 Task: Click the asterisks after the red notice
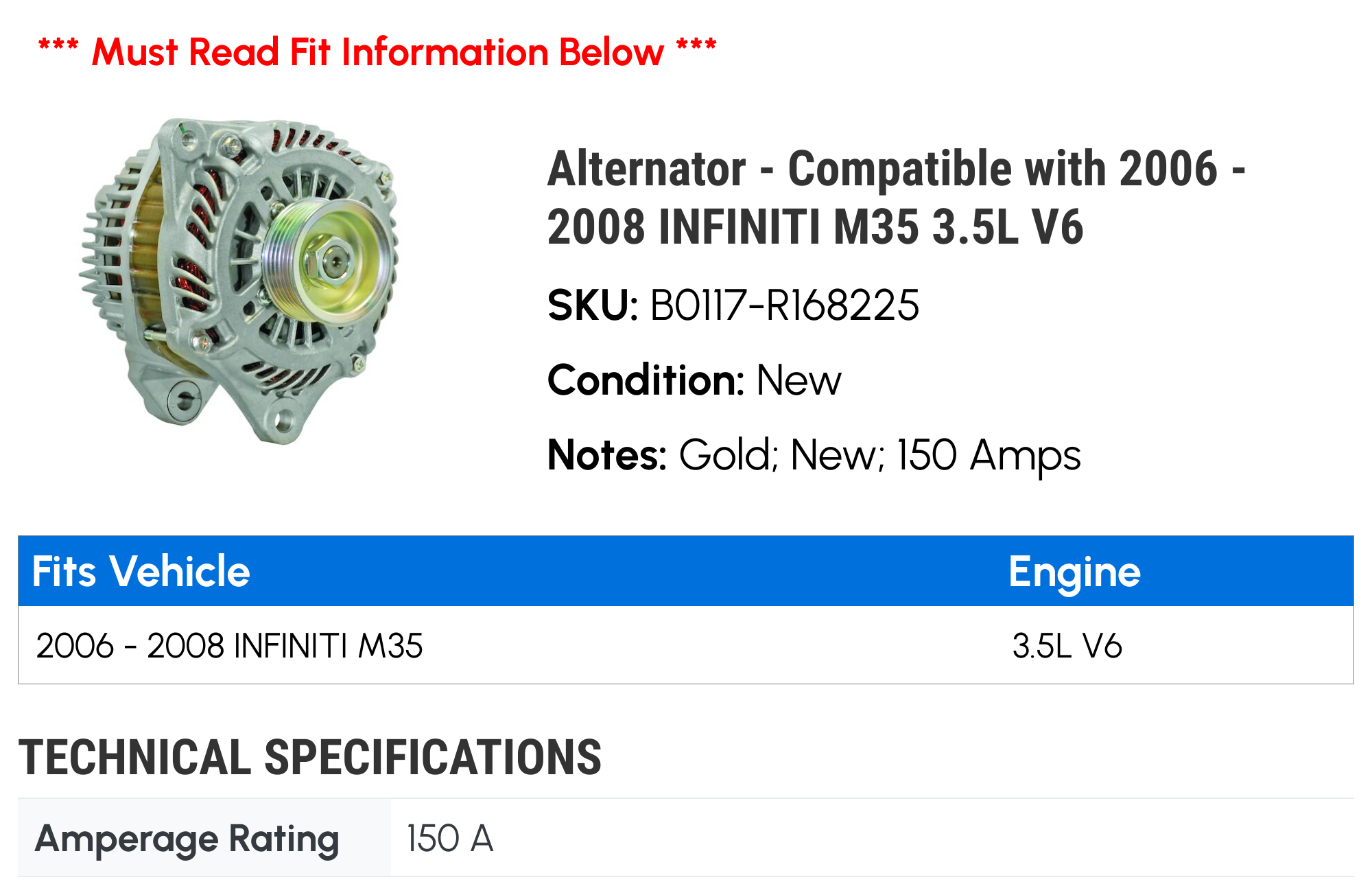696,47
